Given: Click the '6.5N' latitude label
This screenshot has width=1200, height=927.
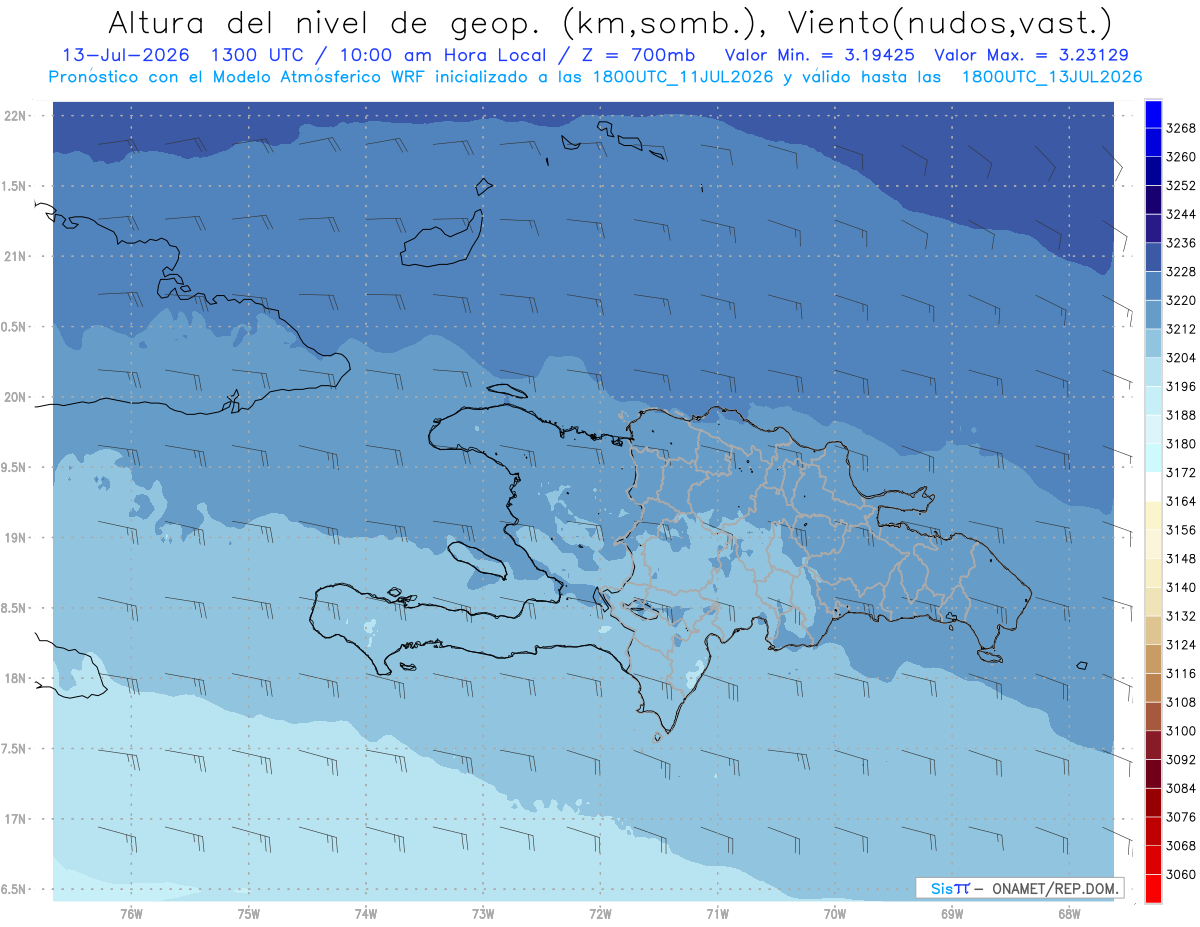Looking at the screenshot, I should click(14, 889).
